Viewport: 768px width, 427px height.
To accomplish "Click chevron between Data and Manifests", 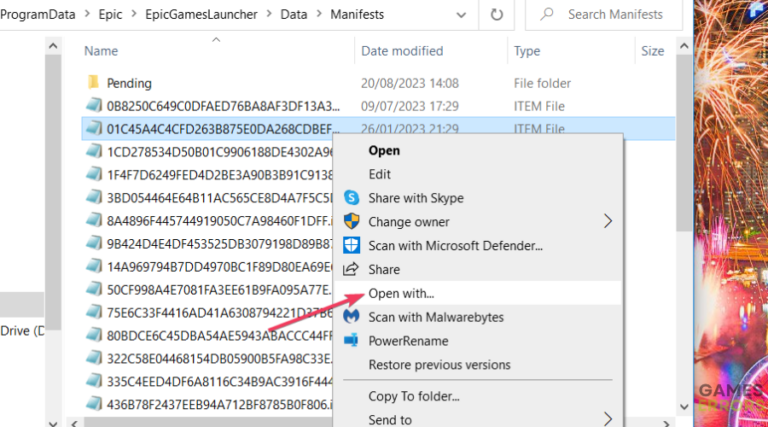I will pos(319,14).
